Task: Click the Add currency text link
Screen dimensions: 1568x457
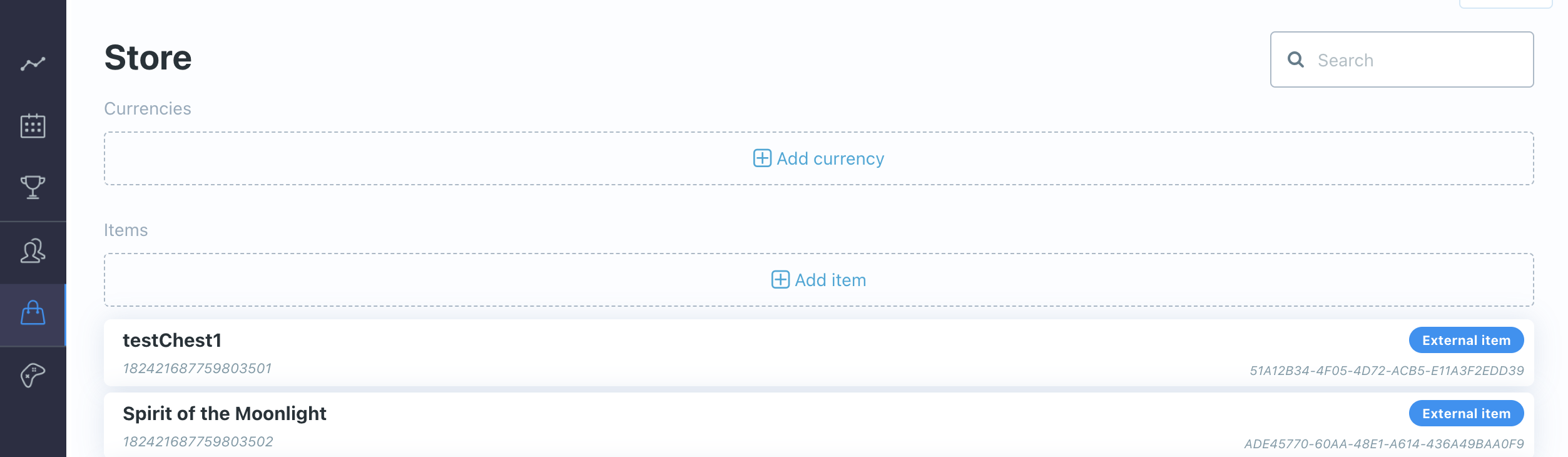Action: click(x=830, y=159)
